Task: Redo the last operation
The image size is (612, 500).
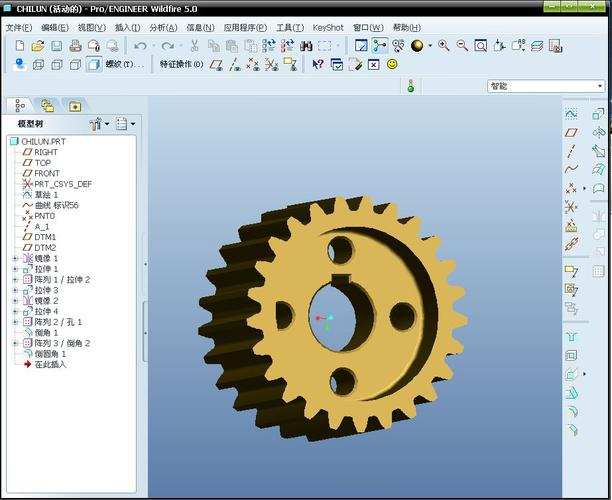Action: [x=167, y=46]
